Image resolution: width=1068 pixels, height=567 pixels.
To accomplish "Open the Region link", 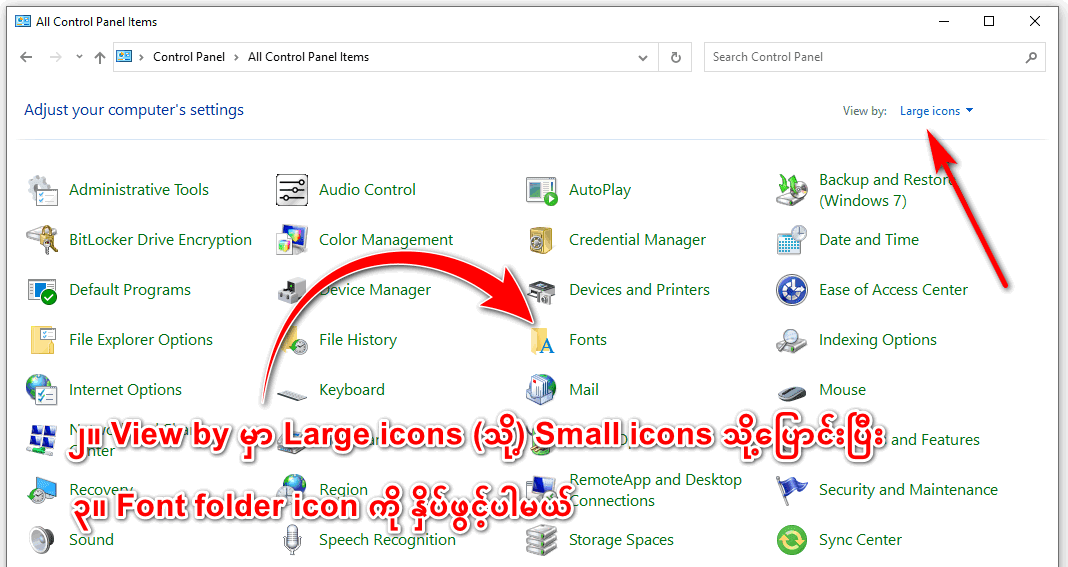I will pyautogui.click(x=343, y=490).
